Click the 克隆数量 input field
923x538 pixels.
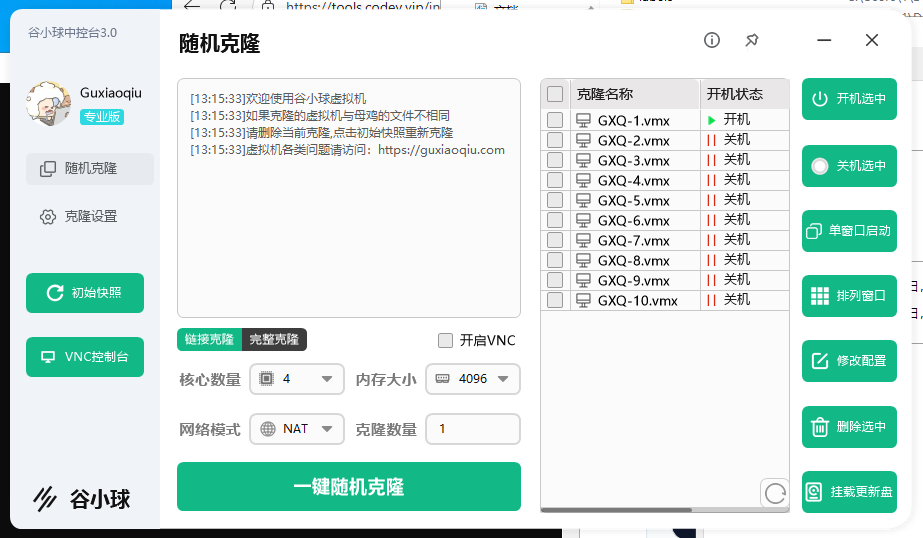pos(473,429)
